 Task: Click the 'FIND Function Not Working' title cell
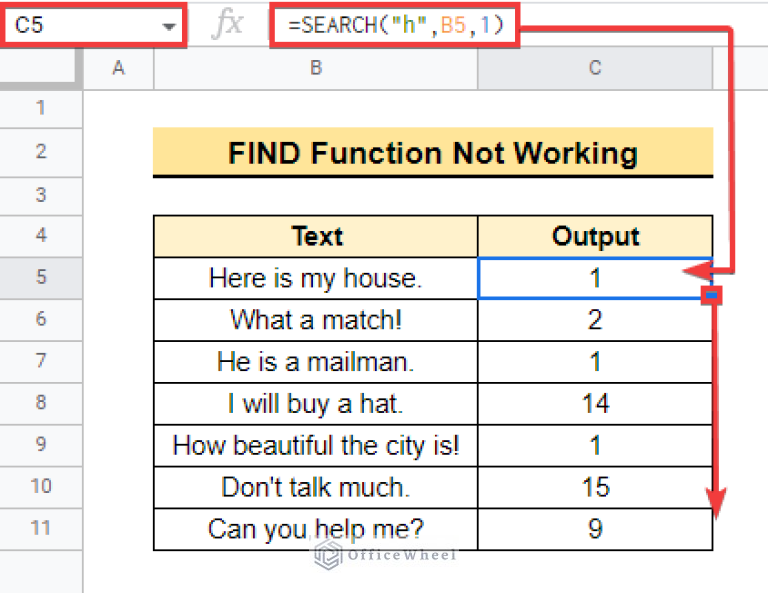(x=432, y=152)
